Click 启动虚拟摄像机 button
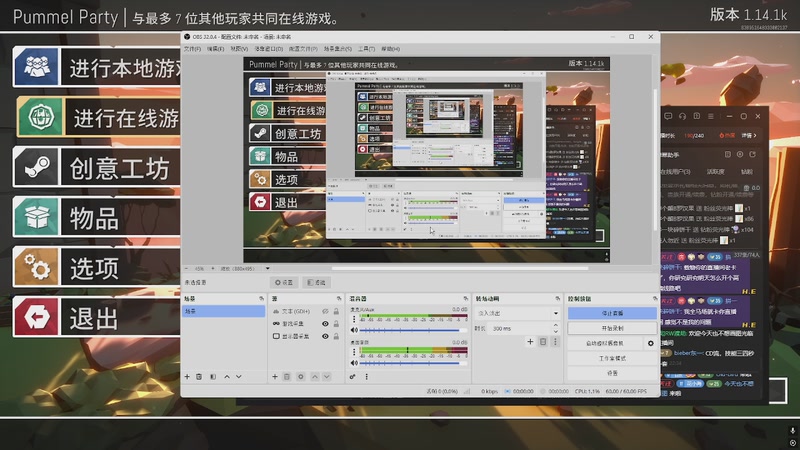The height and width of the screenshot is (450, 800). click(605, 343)
